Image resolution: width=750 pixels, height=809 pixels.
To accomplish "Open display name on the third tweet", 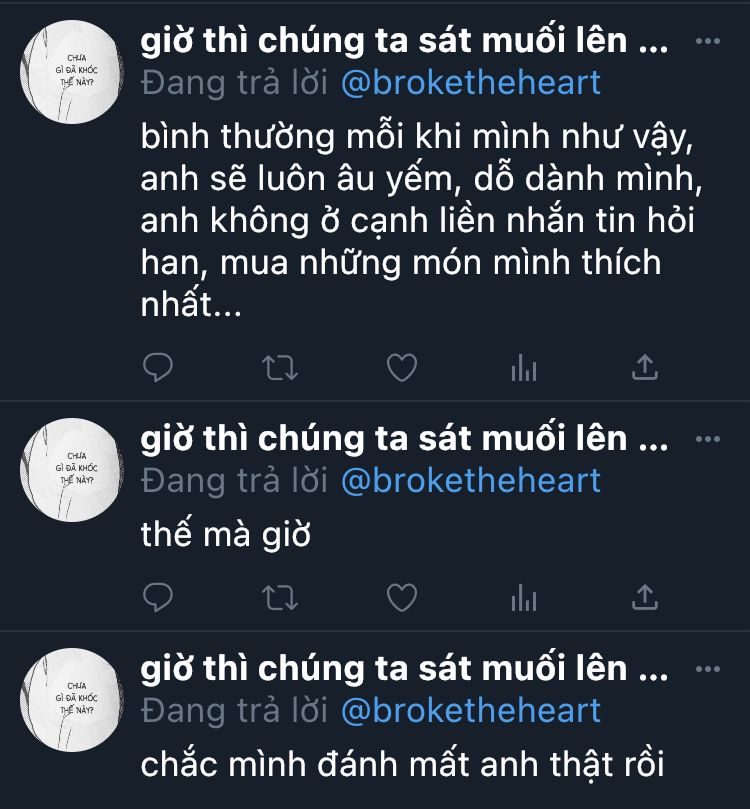I will pos(404,669).
